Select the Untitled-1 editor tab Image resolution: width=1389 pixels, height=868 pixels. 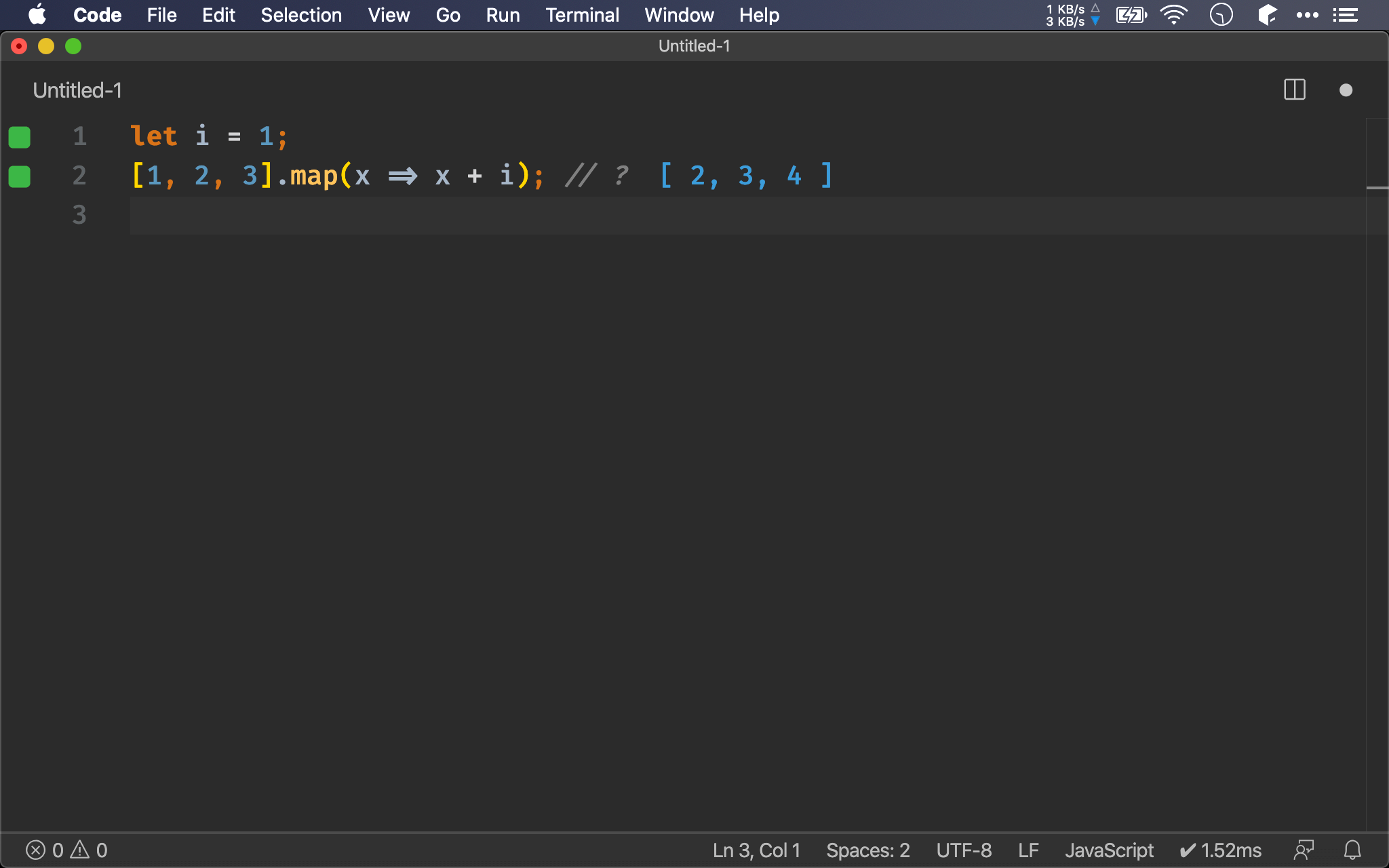click(x=77, y=90)
